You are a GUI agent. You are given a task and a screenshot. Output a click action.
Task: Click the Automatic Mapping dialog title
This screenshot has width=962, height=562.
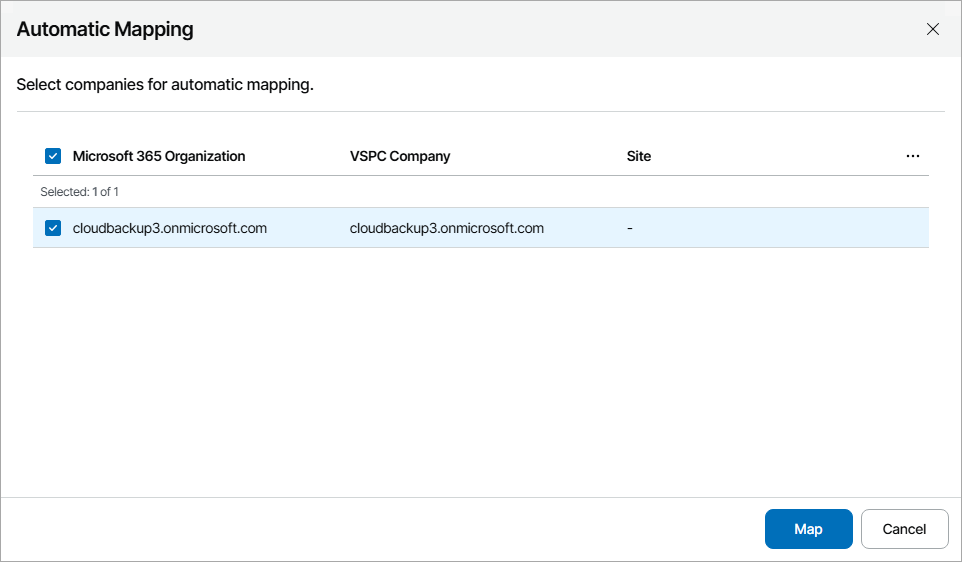tap(105, 29)
